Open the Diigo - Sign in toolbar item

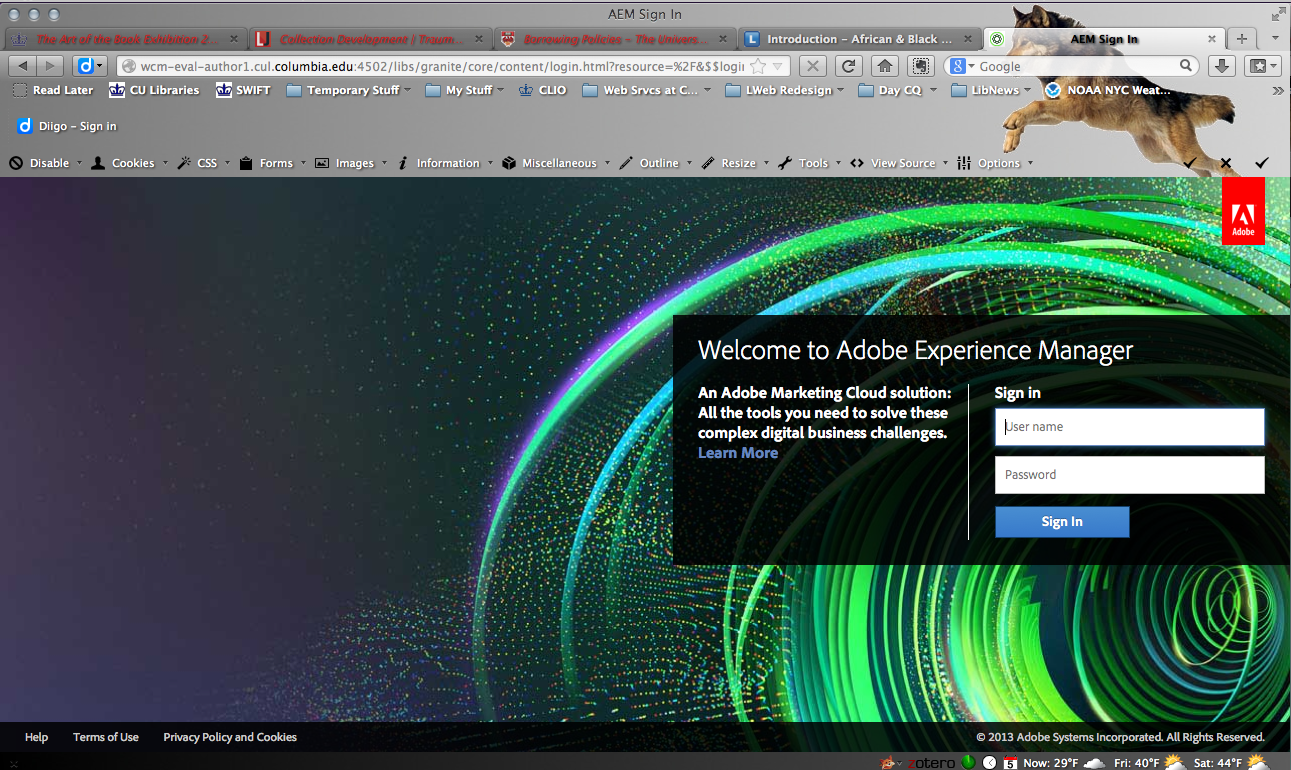click(x=67, y=126)
